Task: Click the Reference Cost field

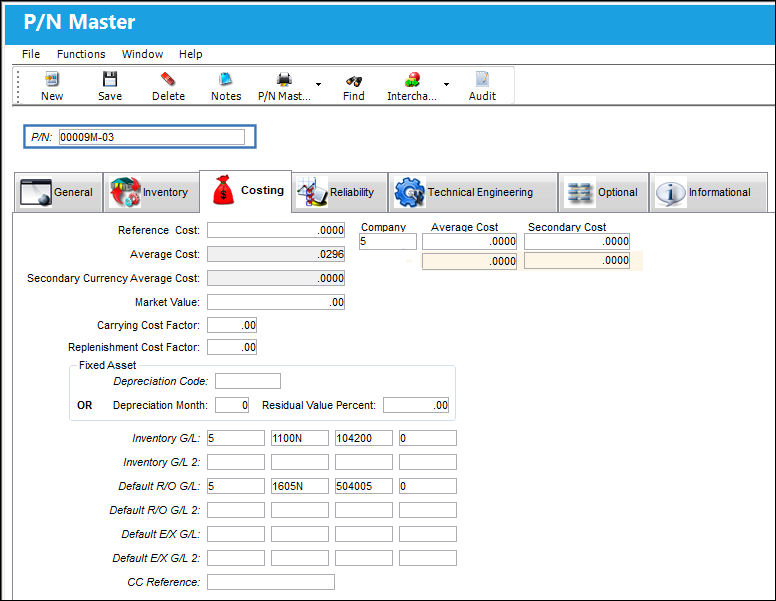Action: click(x=276, y=230)
